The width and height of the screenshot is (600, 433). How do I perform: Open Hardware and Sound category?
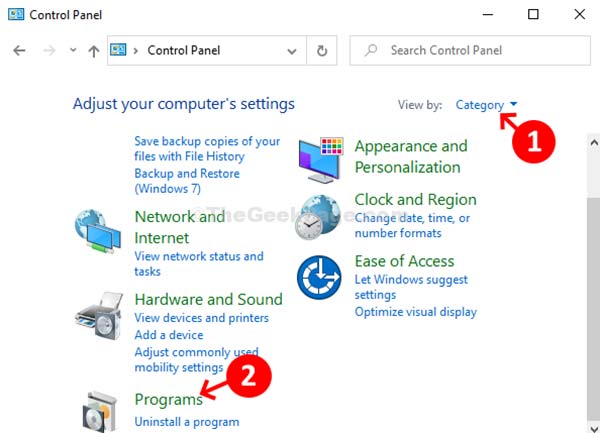click(x=209, y=299)
